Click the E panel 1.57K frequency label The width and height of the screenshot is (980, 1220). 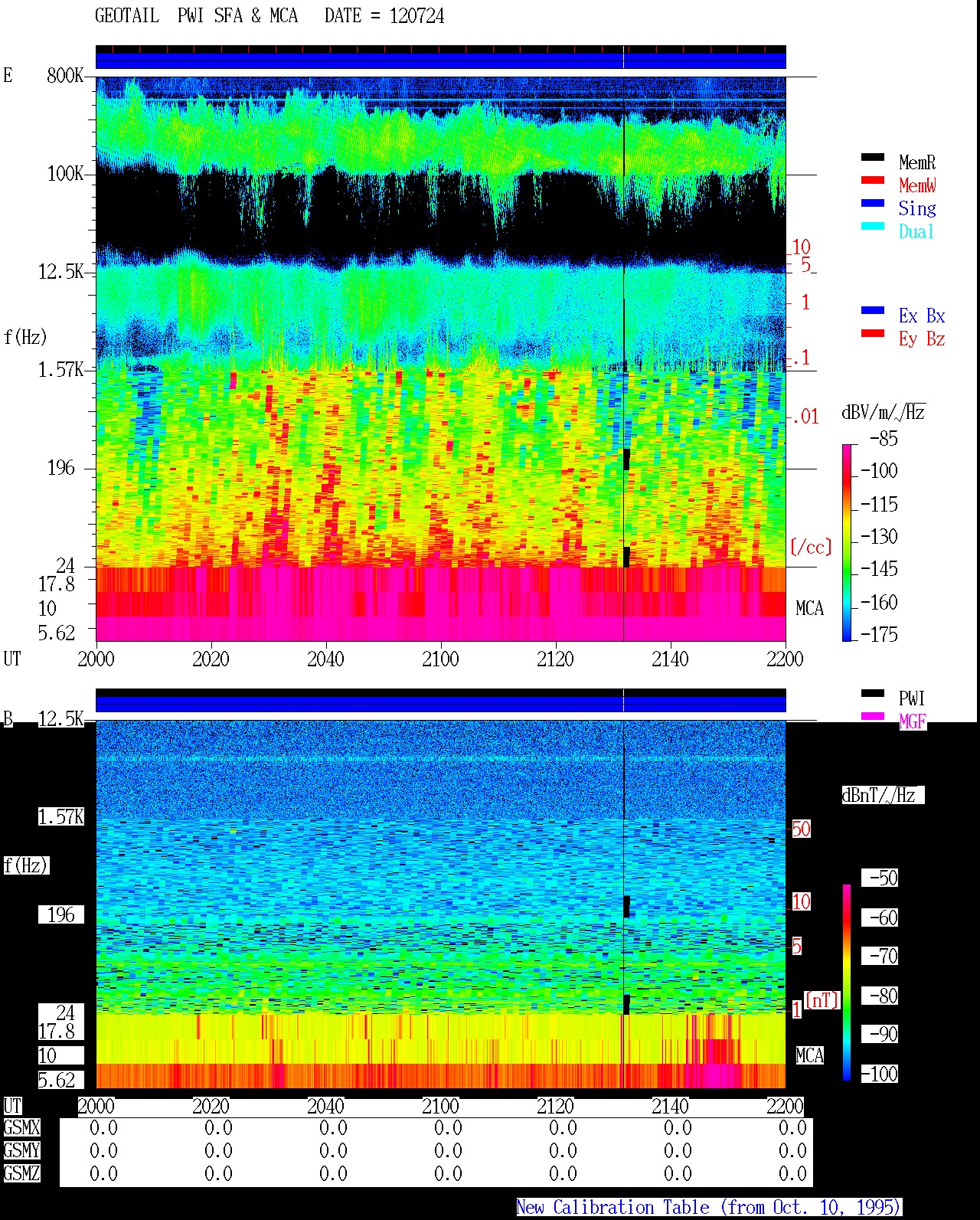pos(60,370)
